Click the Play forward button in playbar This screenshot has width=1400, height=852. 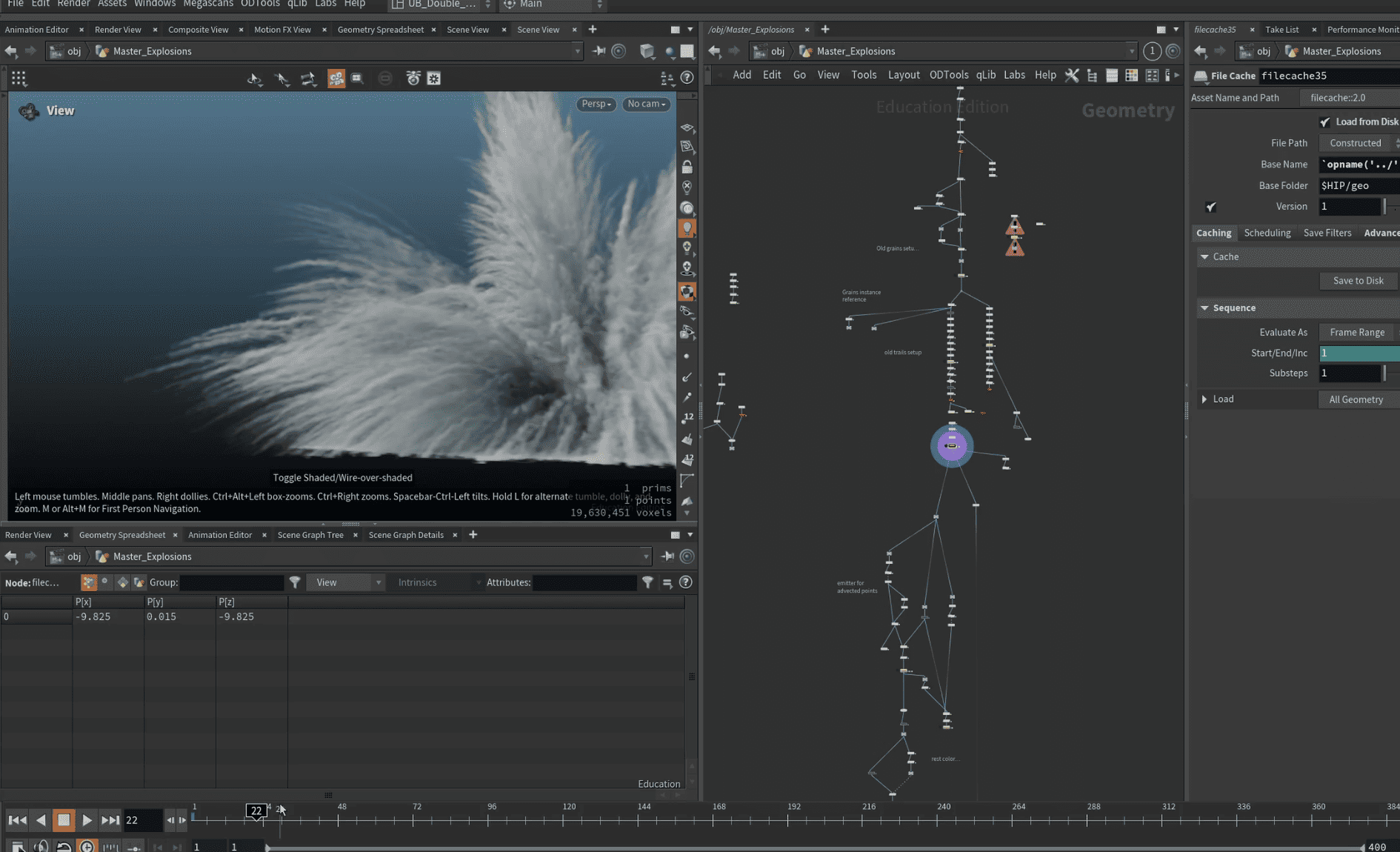(87, 820)
